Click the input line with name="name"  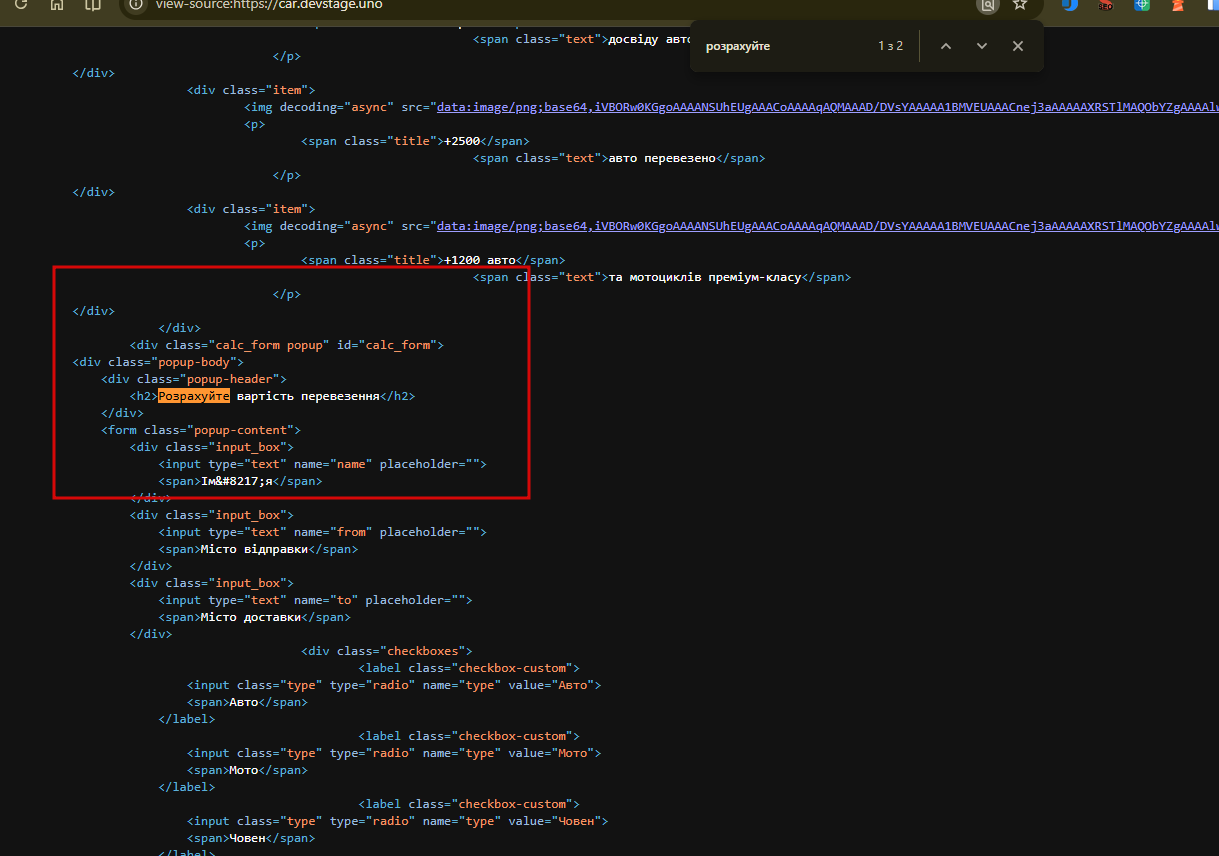pyautogui.click(x=322, y=464)
